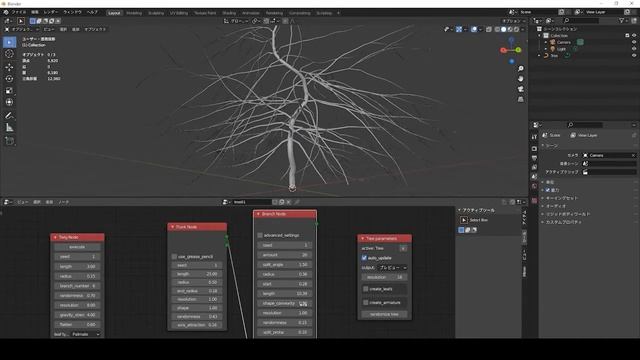Select the Scale tool
This screenshot has width=640, height=360.
click(9, 91)
